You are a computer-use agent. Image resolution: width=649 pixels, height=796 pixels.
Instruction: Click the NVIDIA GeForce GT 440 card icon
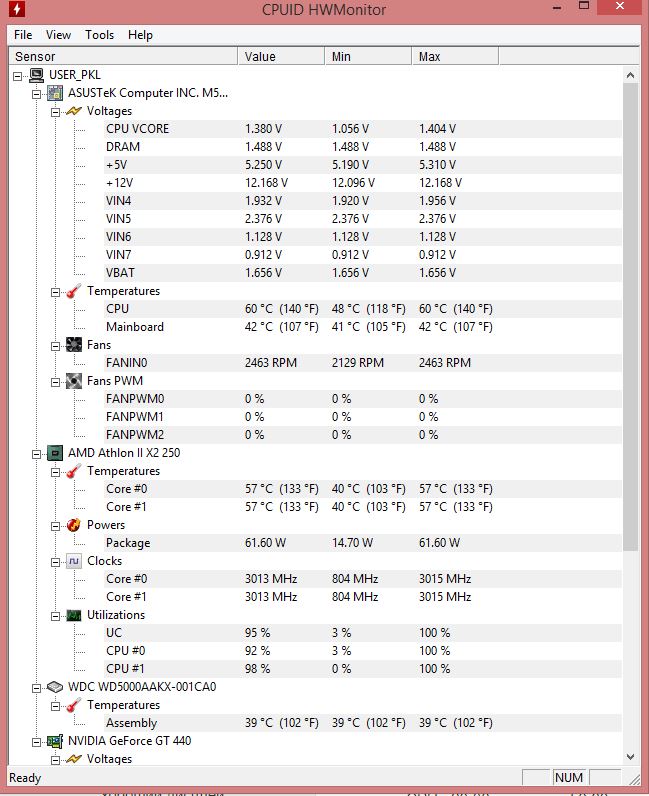pos(55,741)
